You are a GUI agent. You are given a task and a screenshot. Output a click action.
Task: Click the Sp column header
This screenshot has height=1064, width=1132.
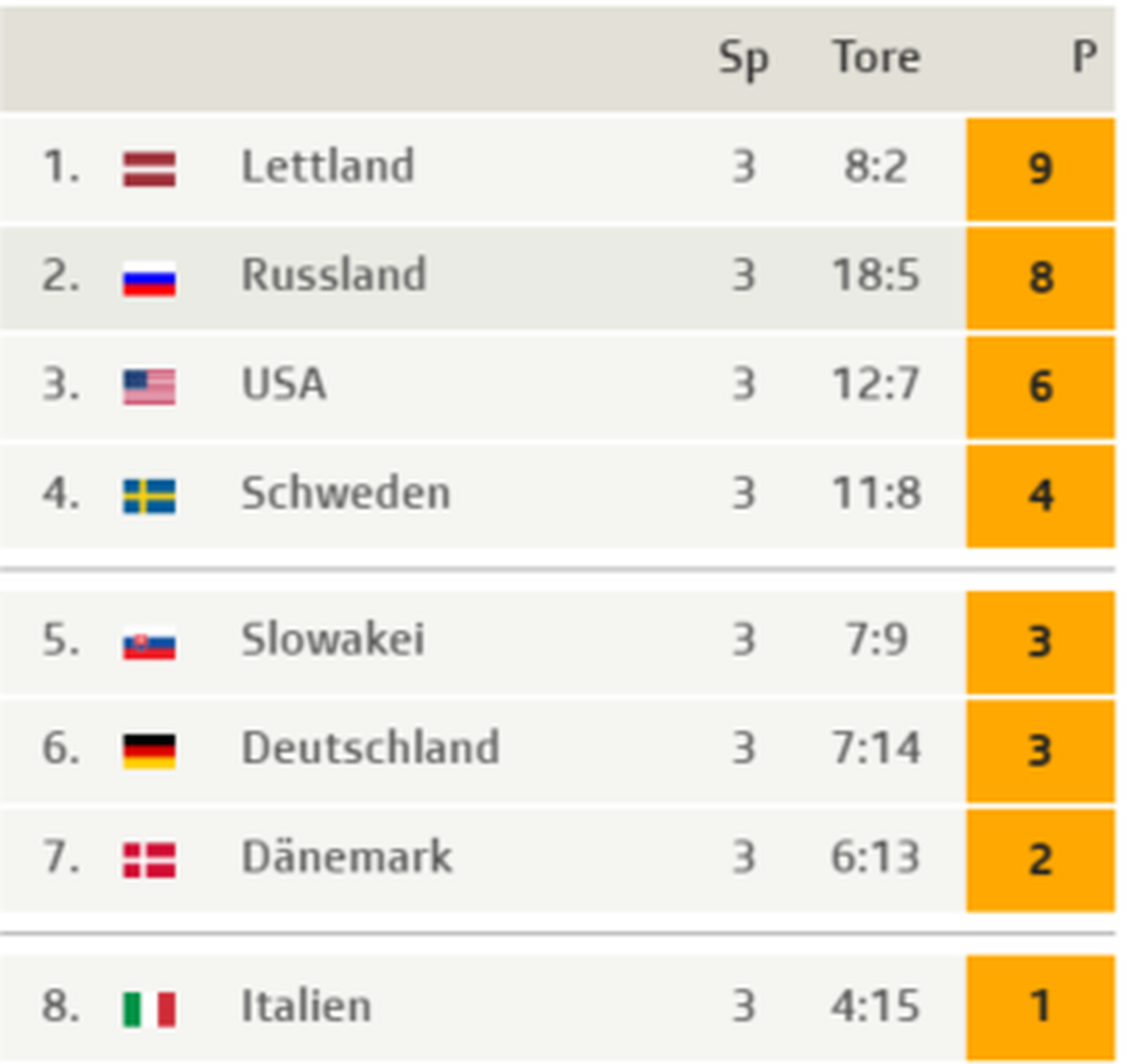[x=744, y=59]
